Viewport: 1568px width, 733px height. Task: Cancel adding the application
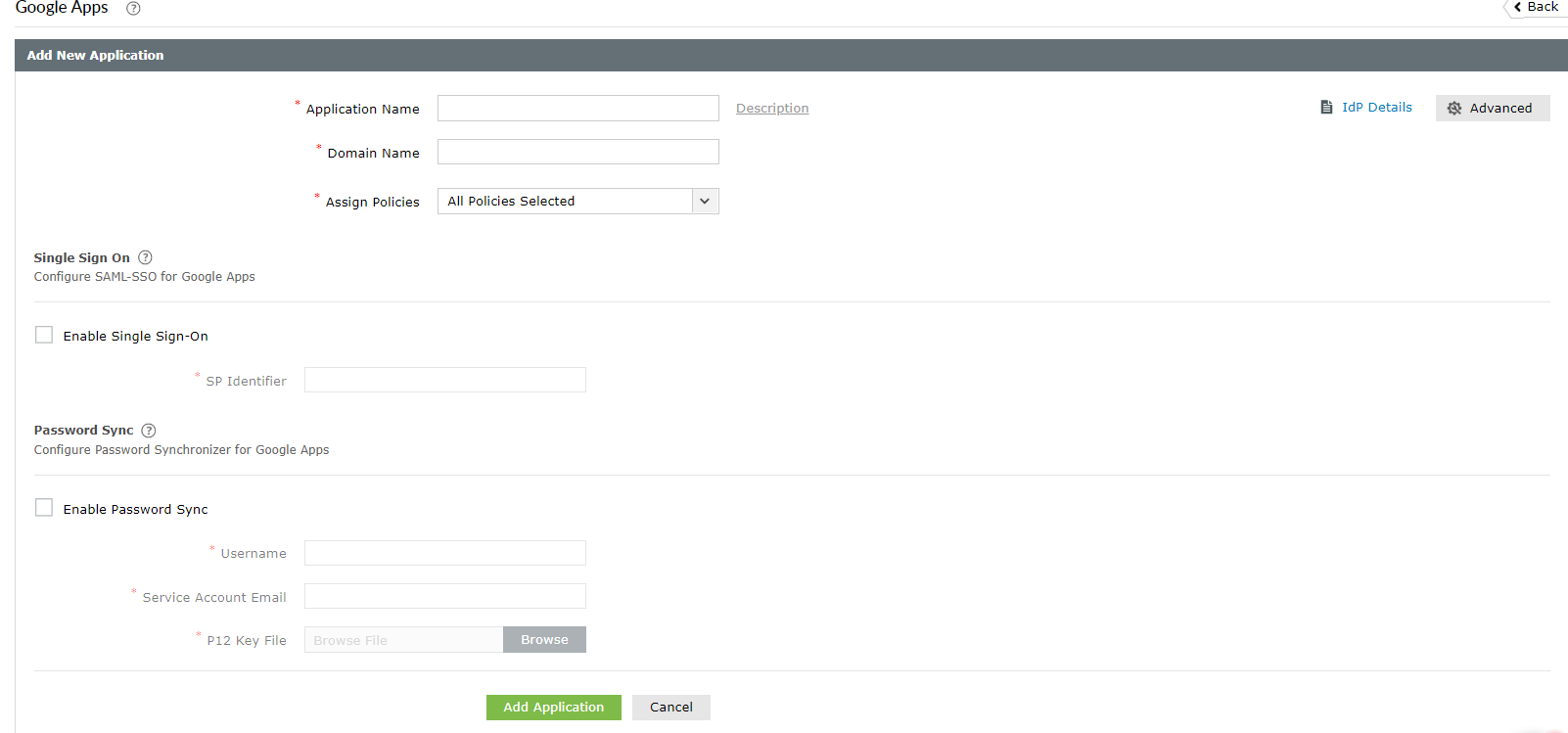tap(671, 708)
